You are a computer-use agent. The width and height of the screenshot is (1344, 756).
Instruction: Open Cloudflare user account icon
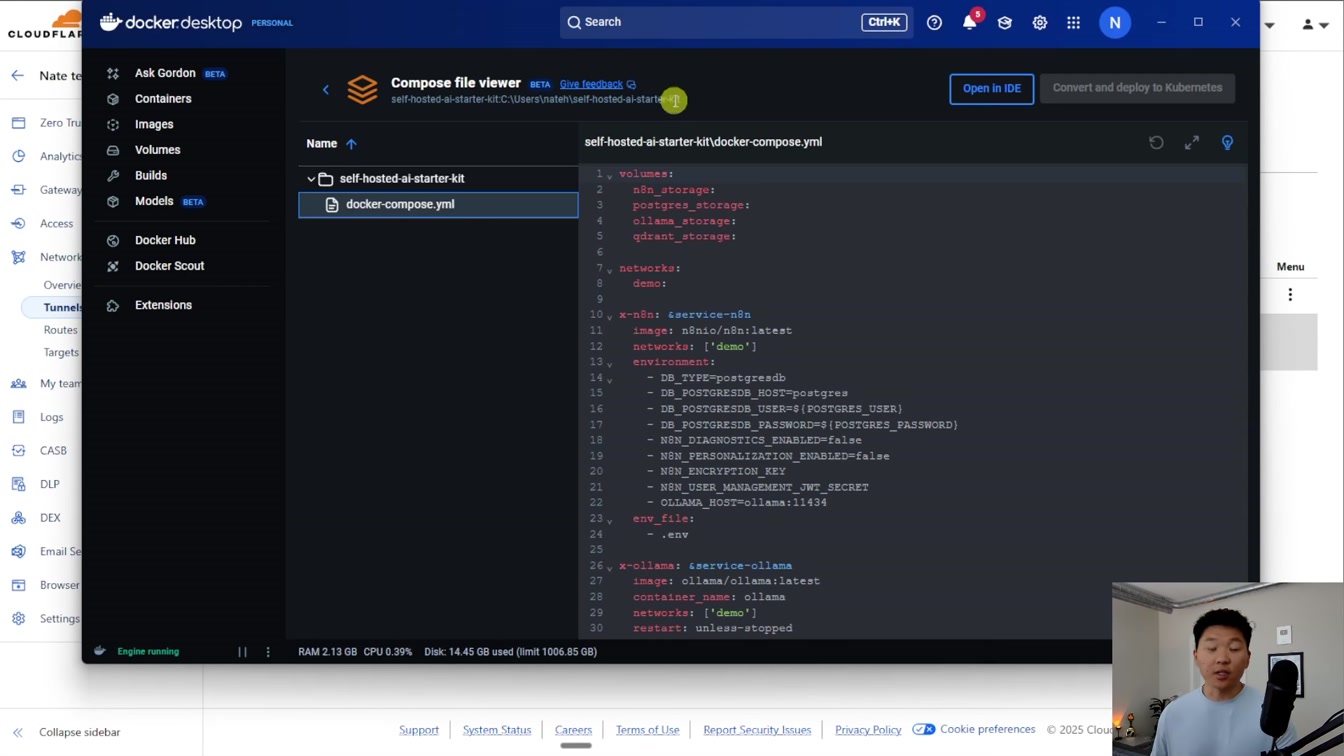coord(1314,24)
